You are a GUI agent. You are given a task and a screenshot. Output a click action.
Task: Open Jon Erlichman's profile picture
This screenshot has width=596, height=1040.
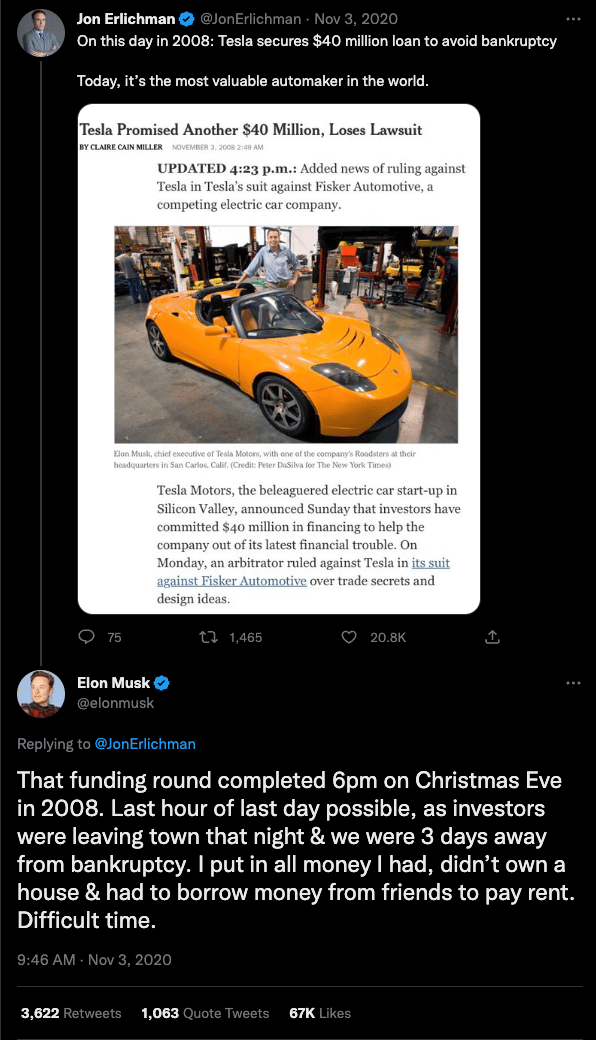[x=40, y=33]
